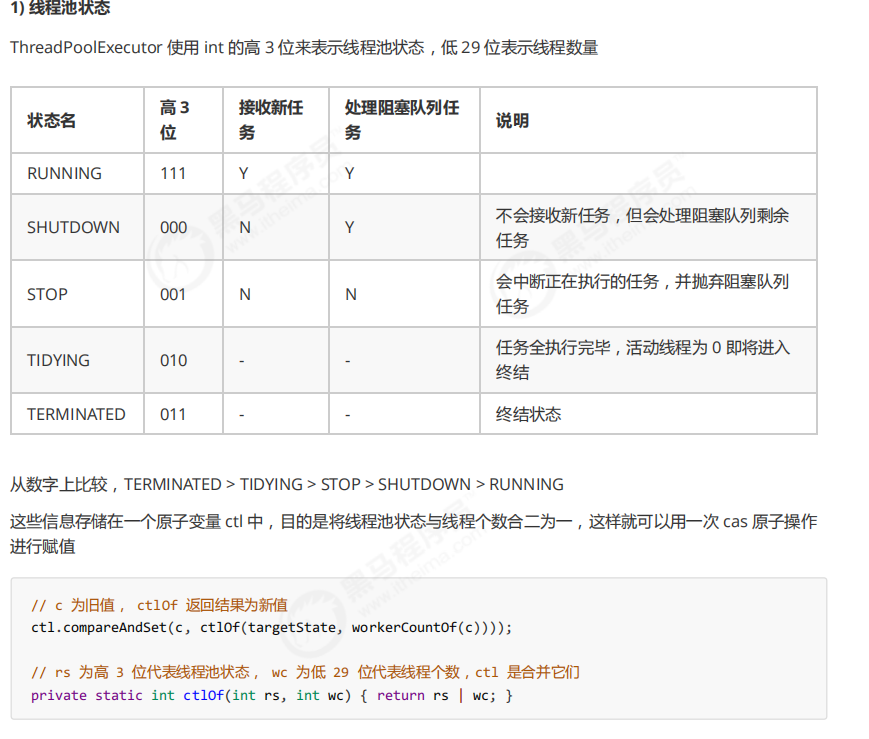Click the "private static int ctlOf" code line

click(x=271, y=695)
